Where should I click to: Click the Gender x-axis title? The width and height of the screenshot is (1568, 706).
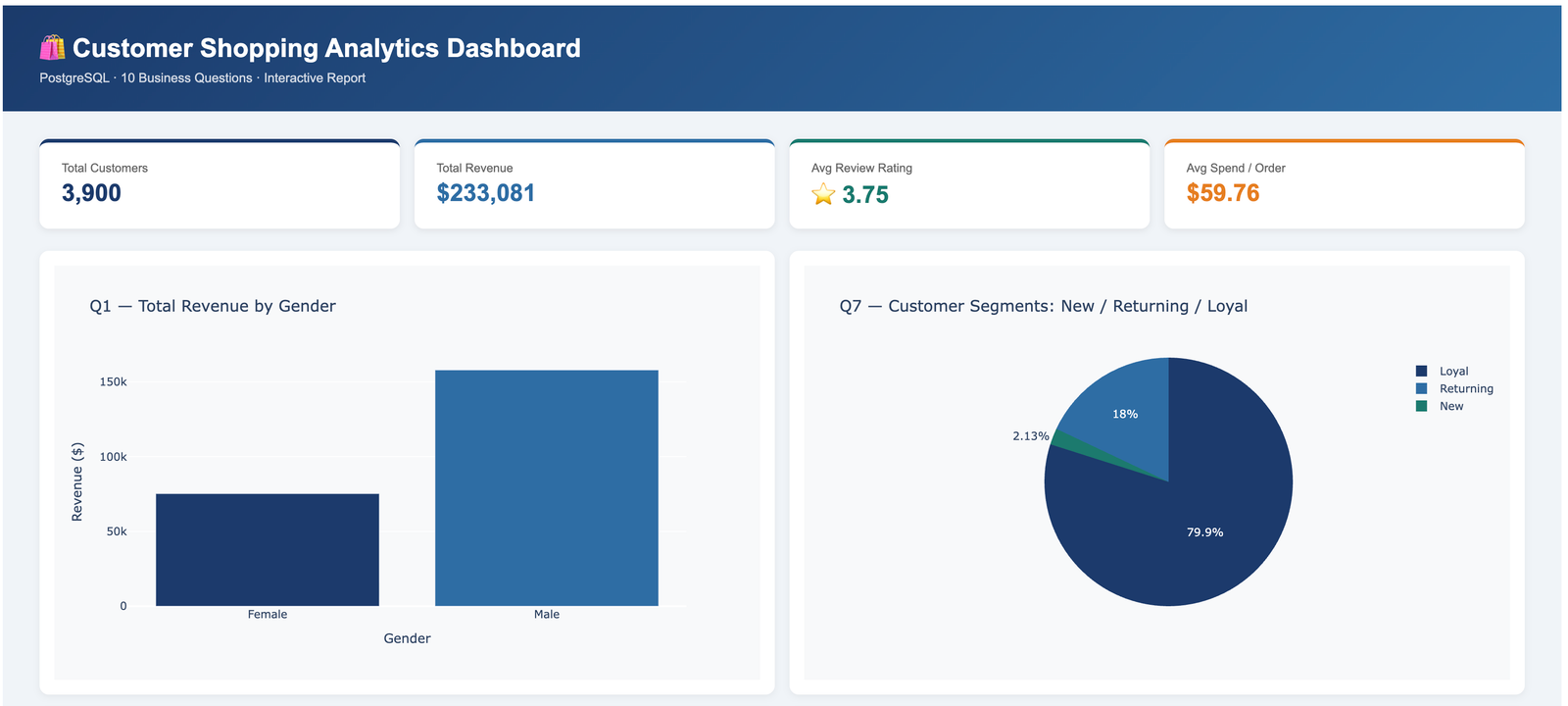[407, 638]
